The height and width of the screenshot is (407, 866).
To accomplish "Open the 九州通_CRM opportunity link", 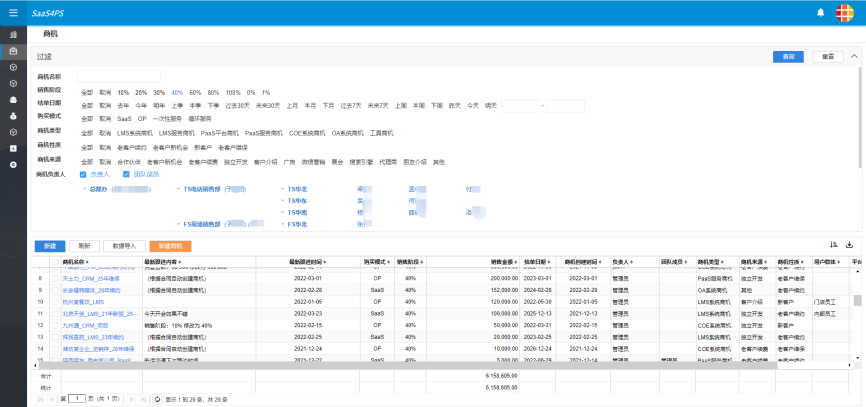I will 86,325.
